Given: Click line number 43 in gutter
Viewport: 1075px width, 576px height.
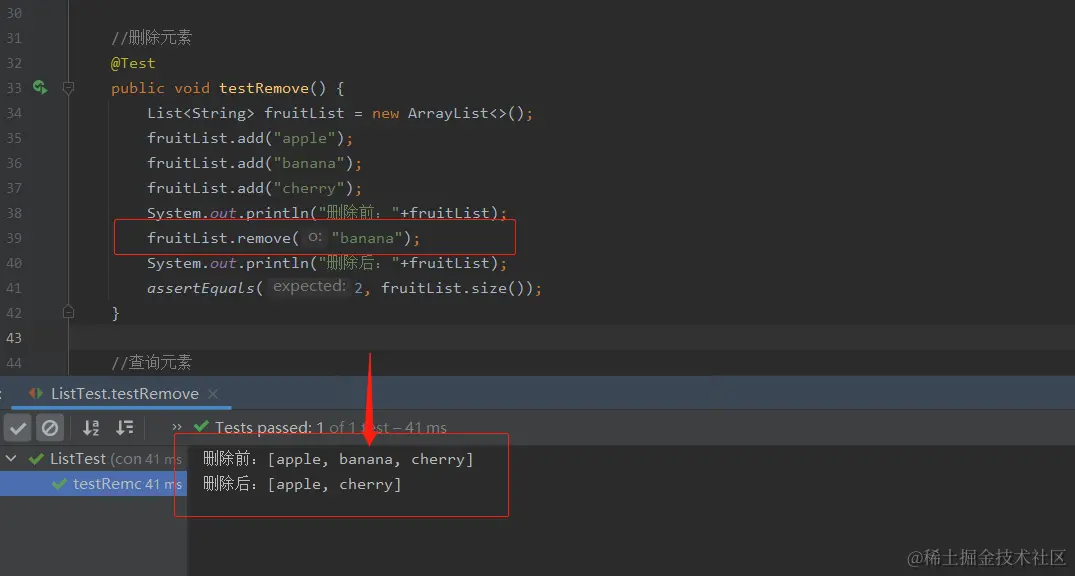Looking at the screenshot, I should coord(14,338).
